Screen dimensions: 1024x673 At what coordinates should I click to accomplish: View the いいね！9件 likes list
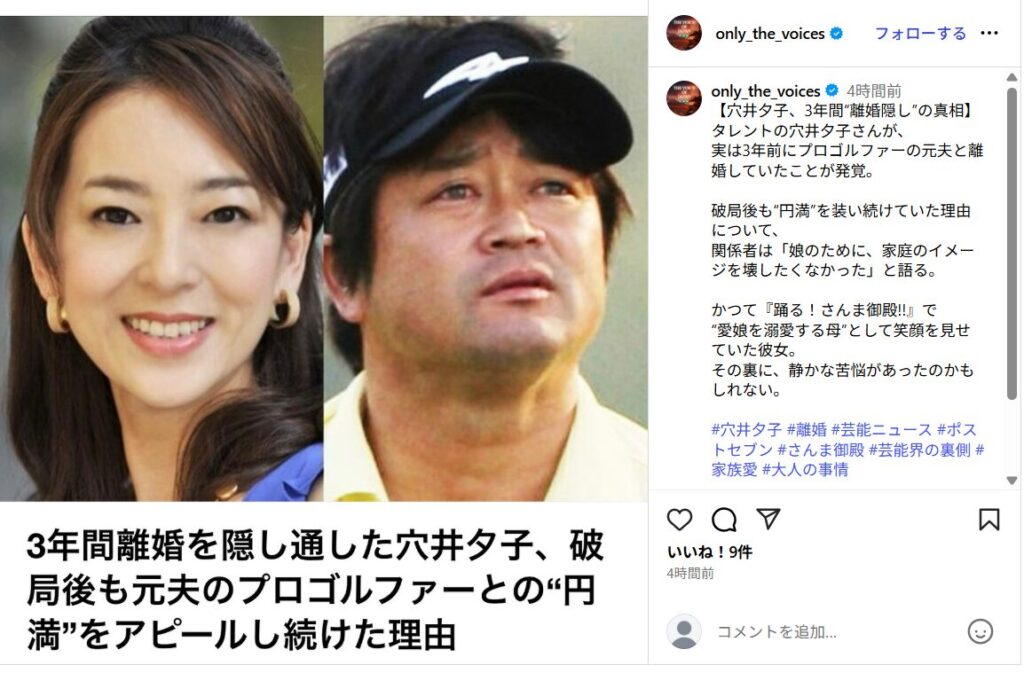click(x=709, y=552)
